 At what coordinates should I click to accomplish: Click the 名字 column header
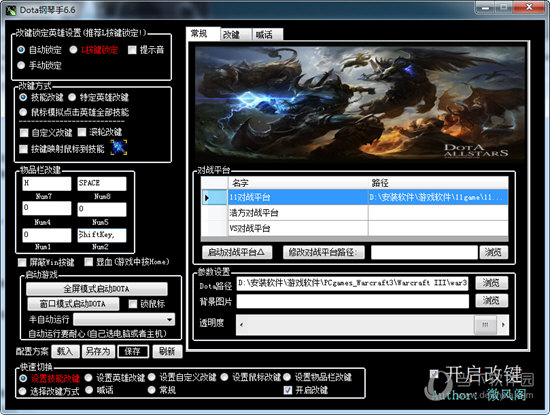point(298,183)
